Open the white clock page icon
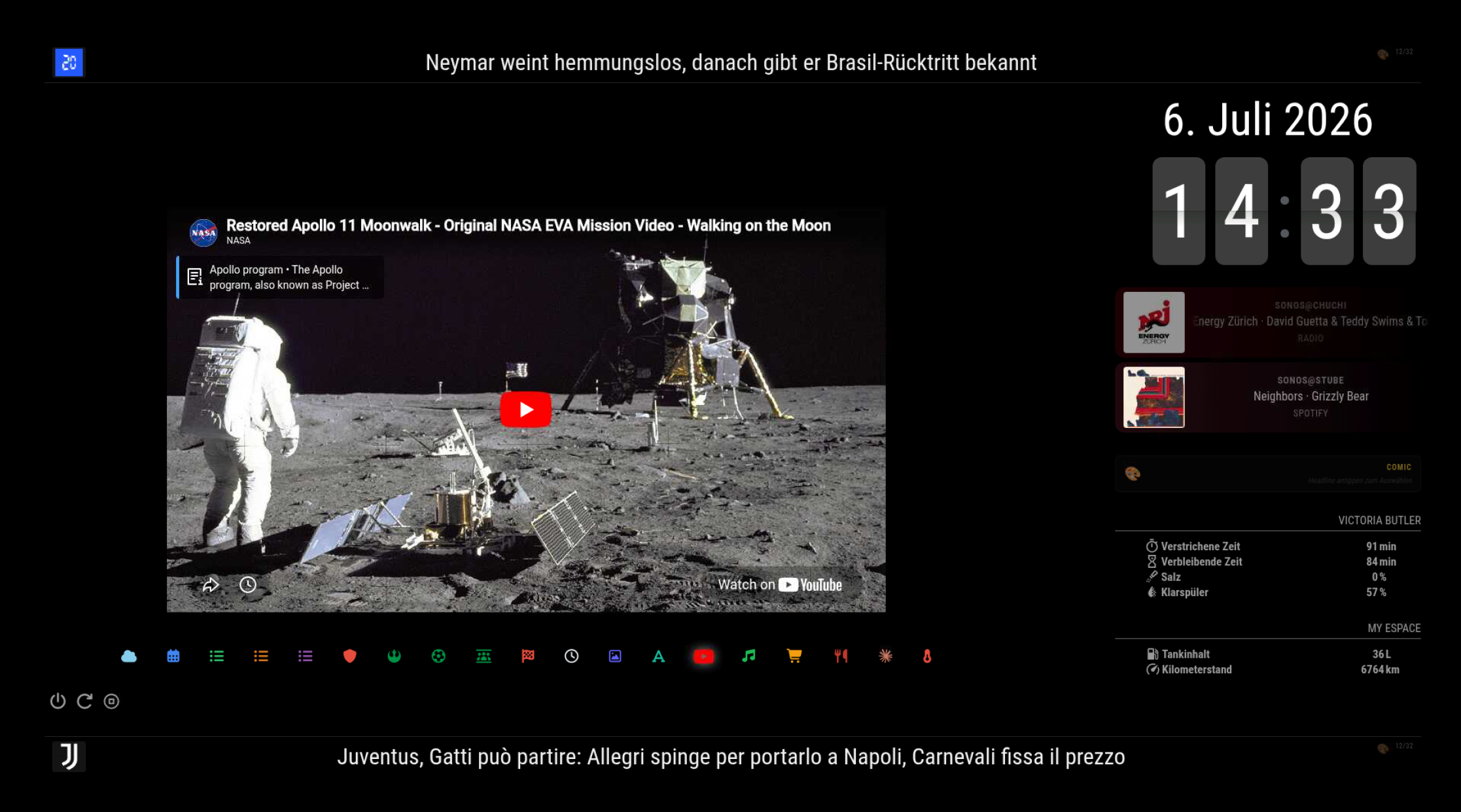Screen dimensions: 1461x812 pyautogui.click(x=571, y=656)
